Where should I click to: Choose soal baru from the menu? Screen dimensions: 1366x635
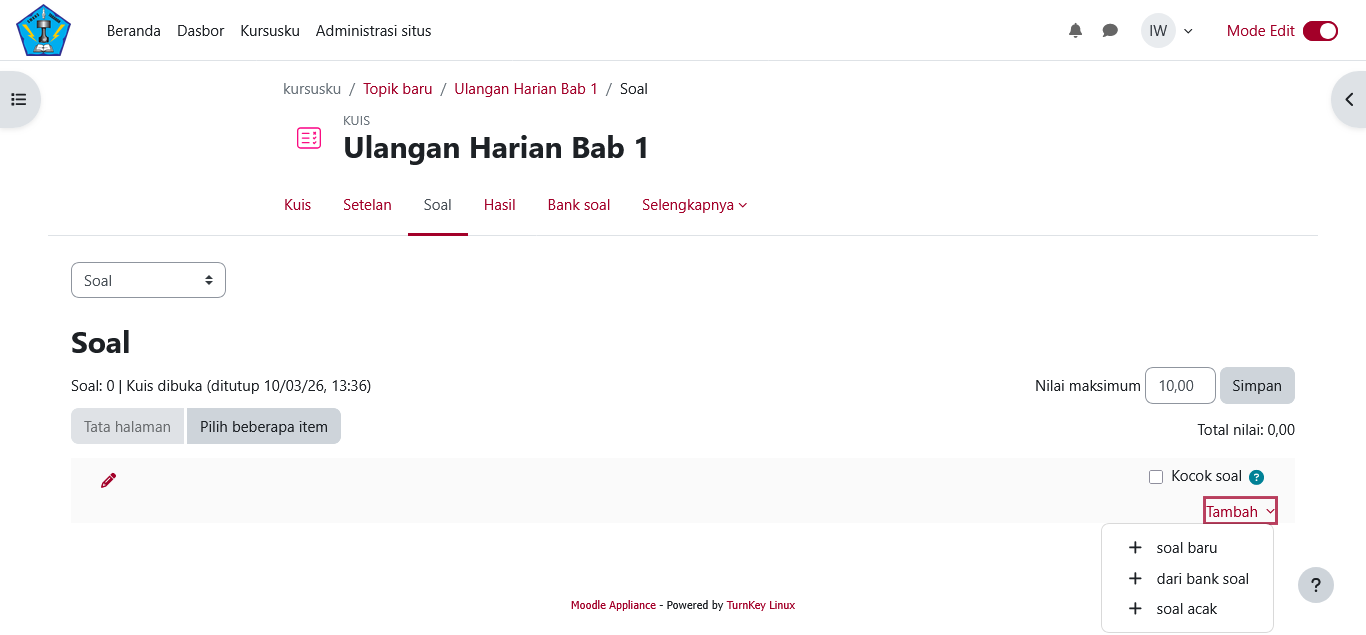[x=1186, y=548]
